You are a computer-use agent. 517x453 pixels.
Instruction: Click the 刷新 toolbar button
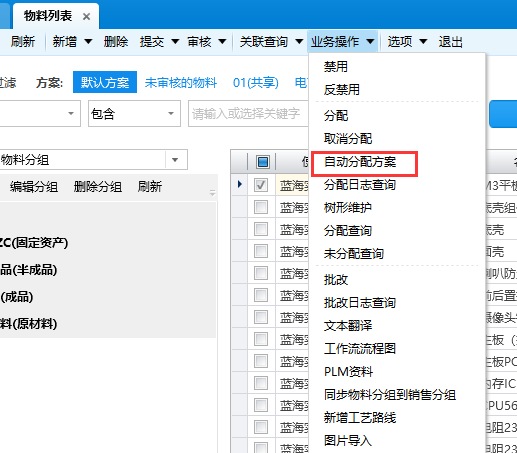(x=23, y=42)
